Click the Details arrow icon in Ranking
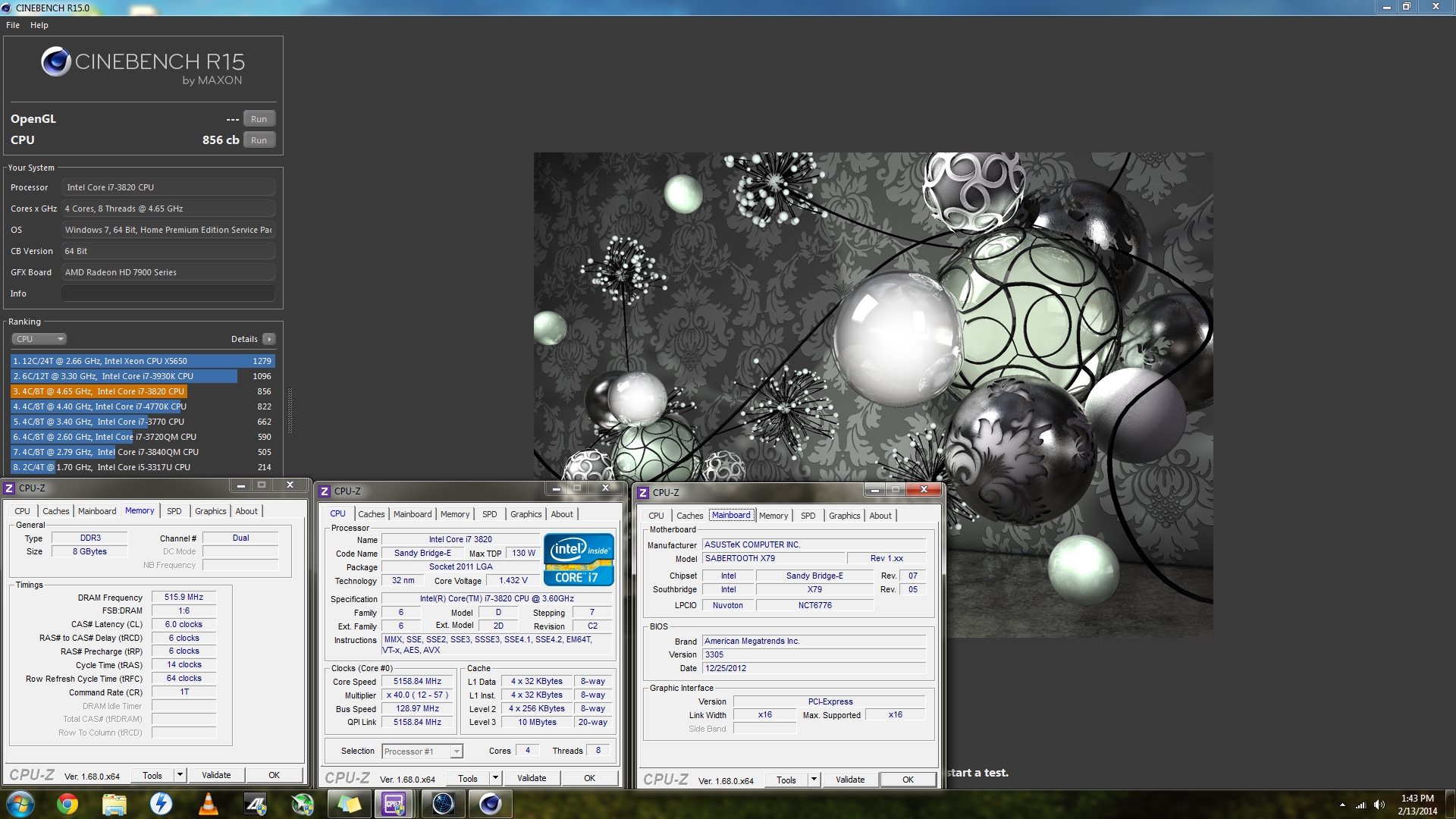This screenshot has height=819, width=1456. pyautogui.click(x=269, y=339)
